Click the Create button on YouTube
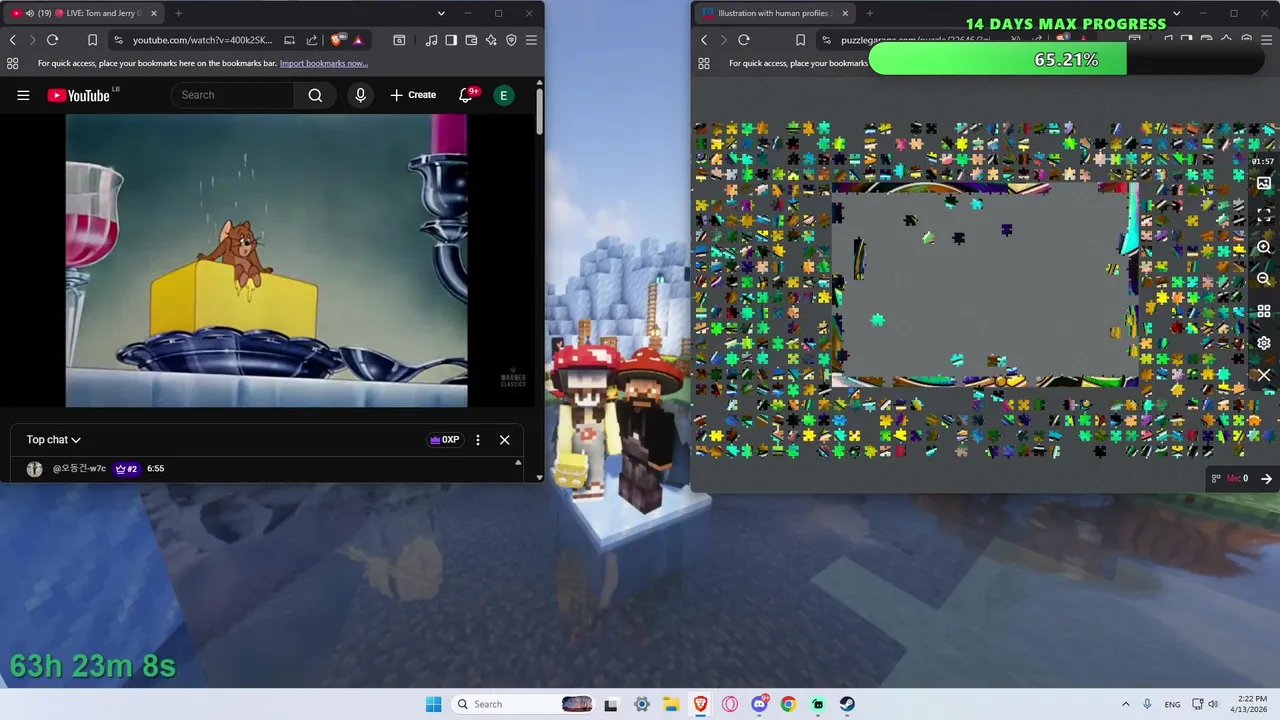 413,95
